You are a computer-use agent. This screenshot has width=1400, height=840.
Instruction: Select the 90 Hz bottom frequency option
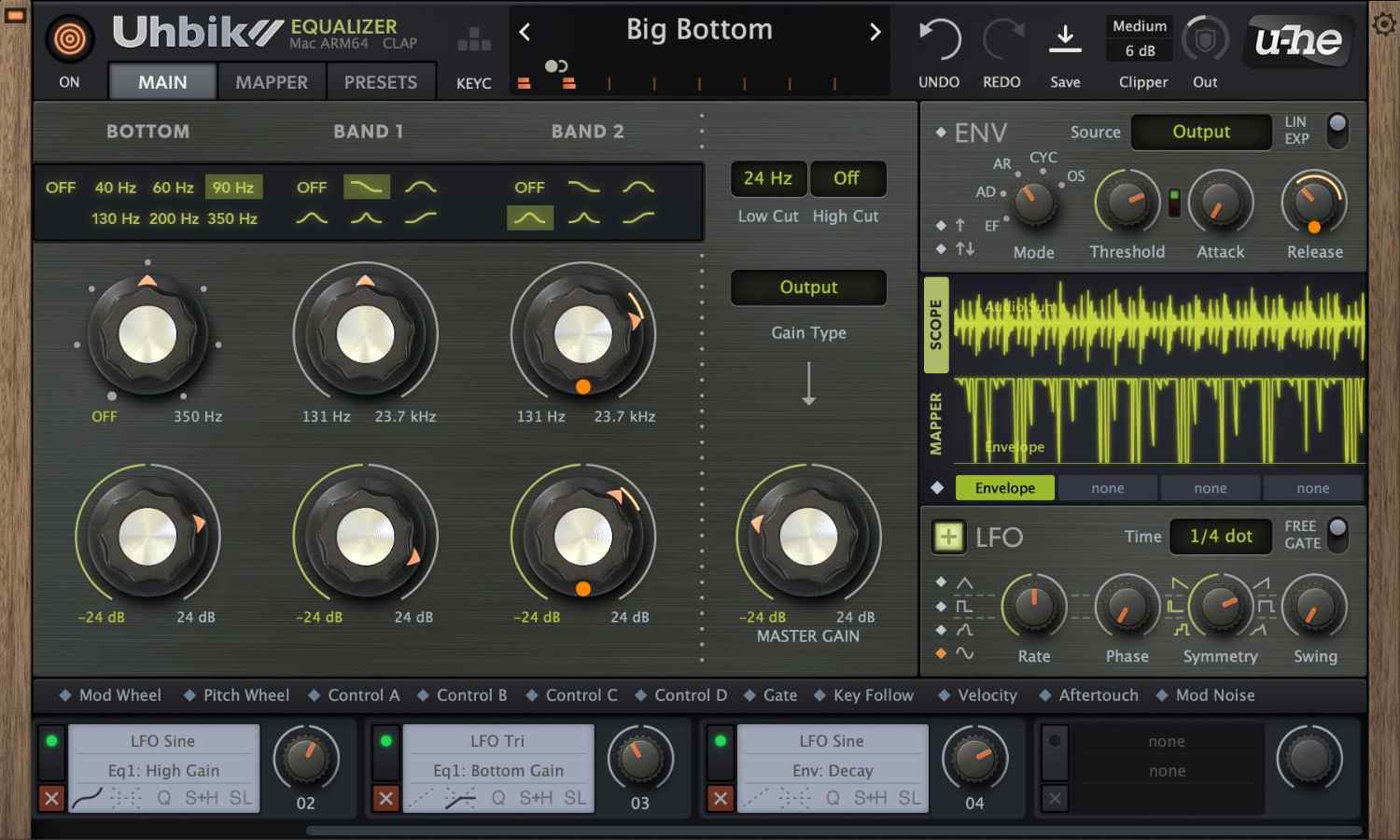[234, 187]
